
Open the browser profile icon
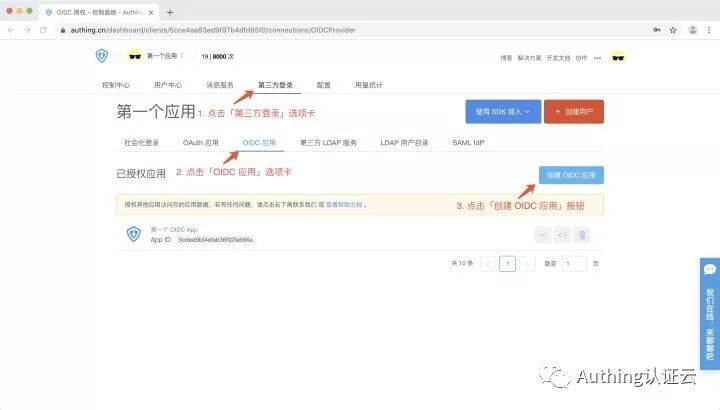click(x=692, y=30)
